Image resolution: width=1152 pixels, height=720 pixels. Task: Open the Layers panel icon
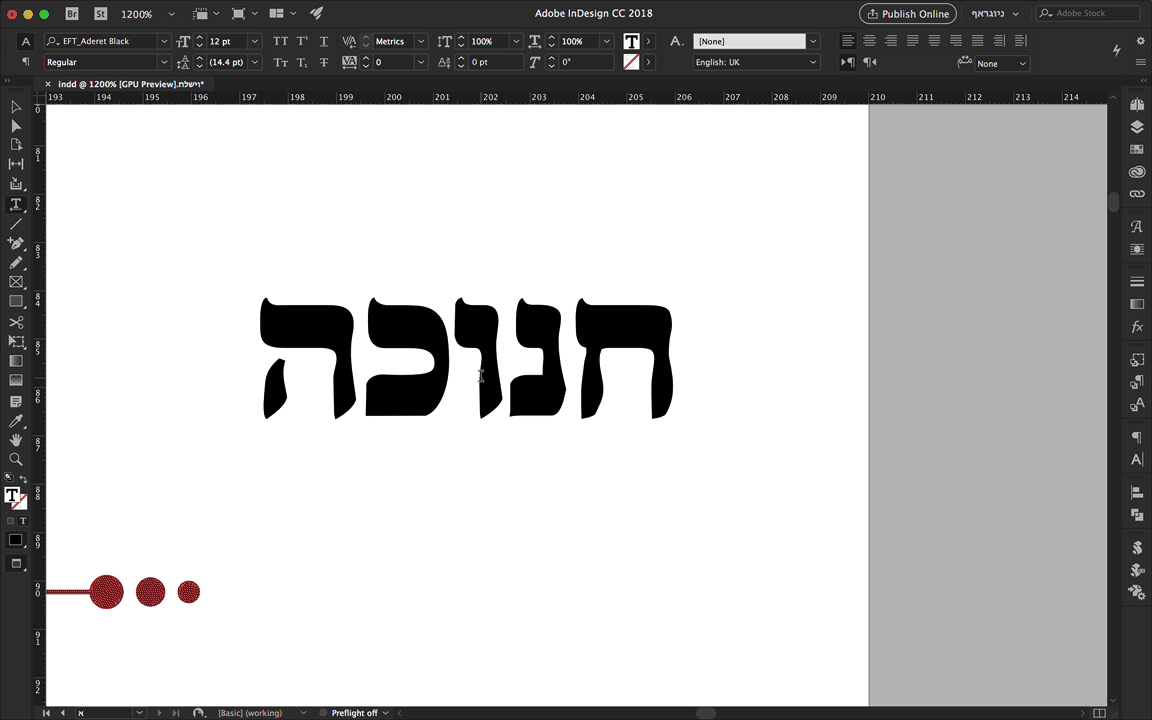pyautogui.click(x=1137, y=126)
